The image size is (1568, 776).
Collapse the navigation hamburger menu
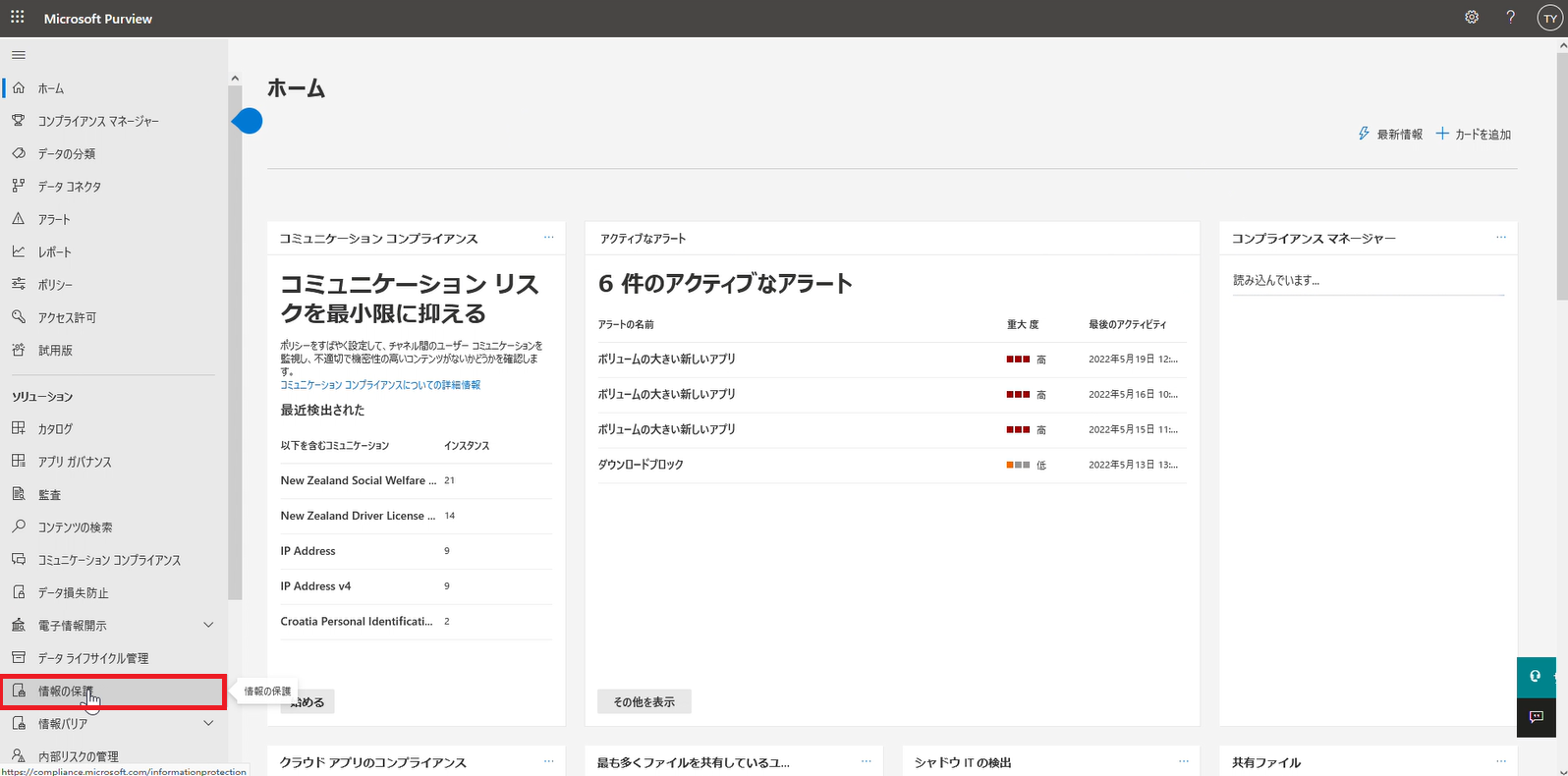pos(18,55)
